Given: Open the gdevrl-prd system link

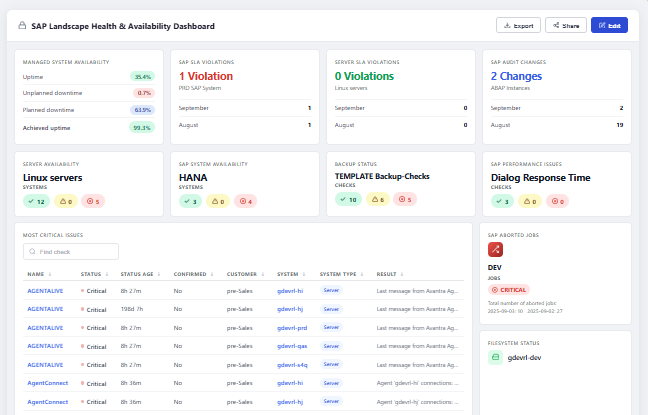Looking at the screenshot, I should [x=292, y=328].
